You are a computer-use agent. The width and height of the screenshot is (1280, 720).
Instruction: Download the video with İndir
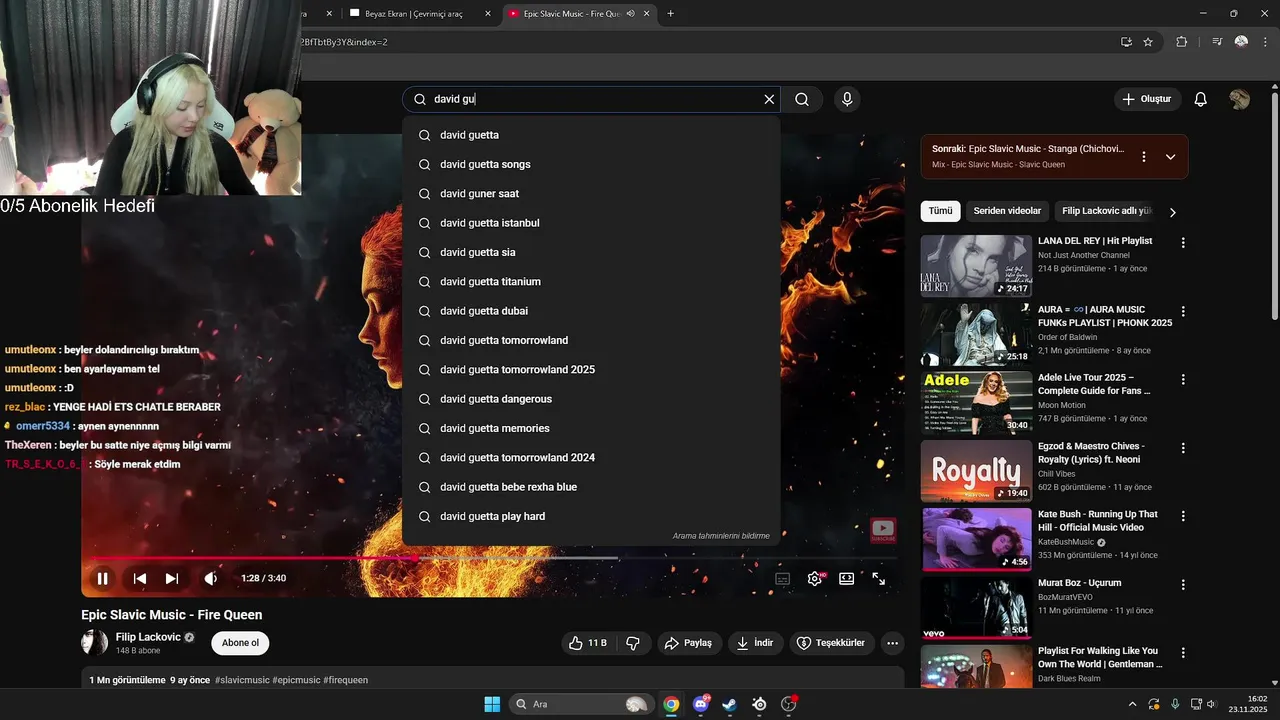(x=755, y=643)
